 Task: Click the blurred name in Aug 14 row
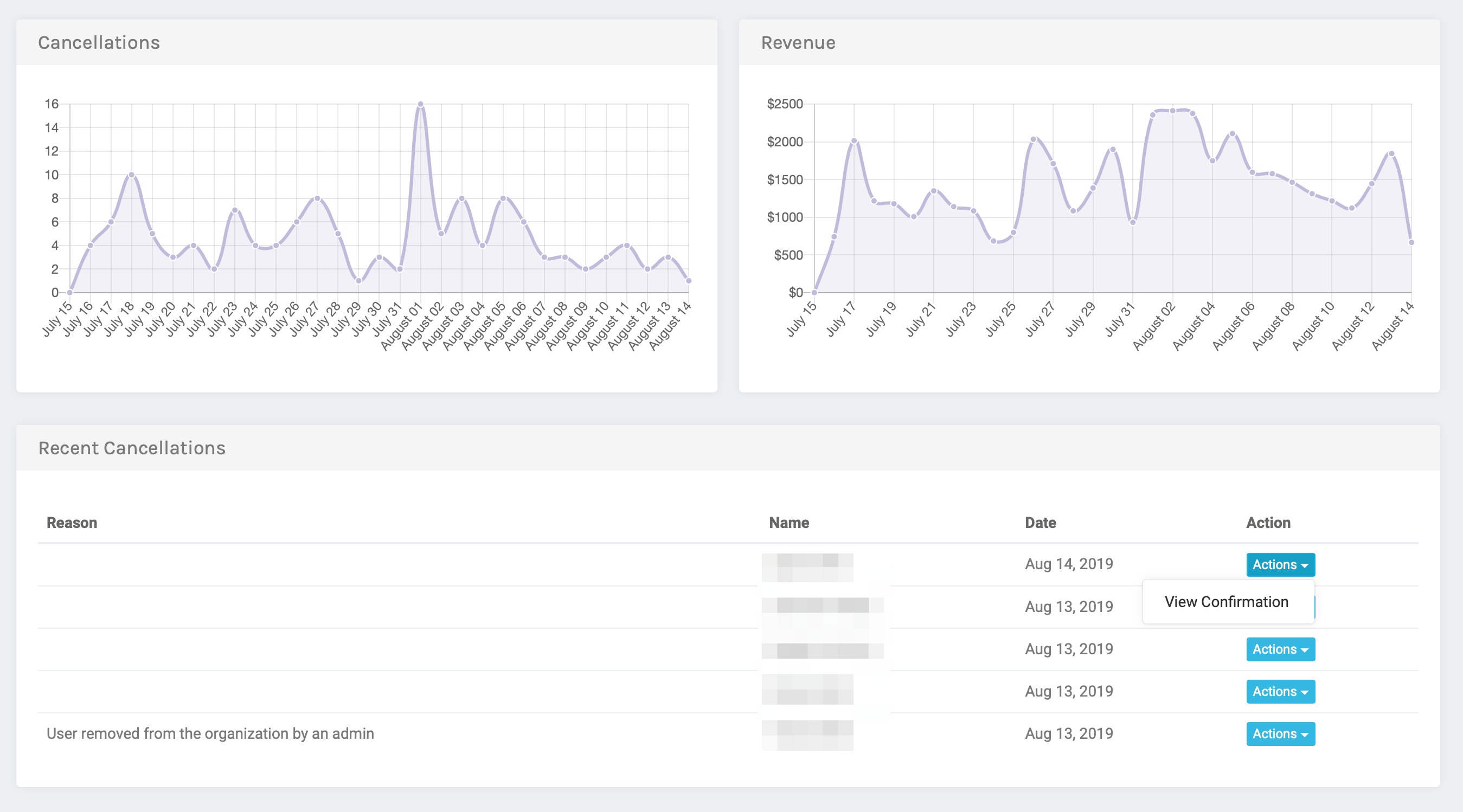[807, 566]
